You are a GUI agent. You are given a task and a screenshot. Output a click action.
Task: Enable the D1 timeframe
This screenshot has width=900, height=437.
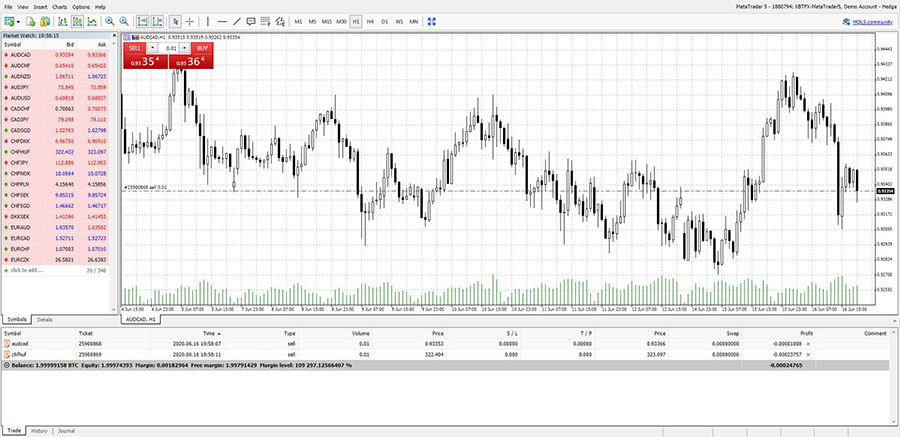[x=385, y=21]
